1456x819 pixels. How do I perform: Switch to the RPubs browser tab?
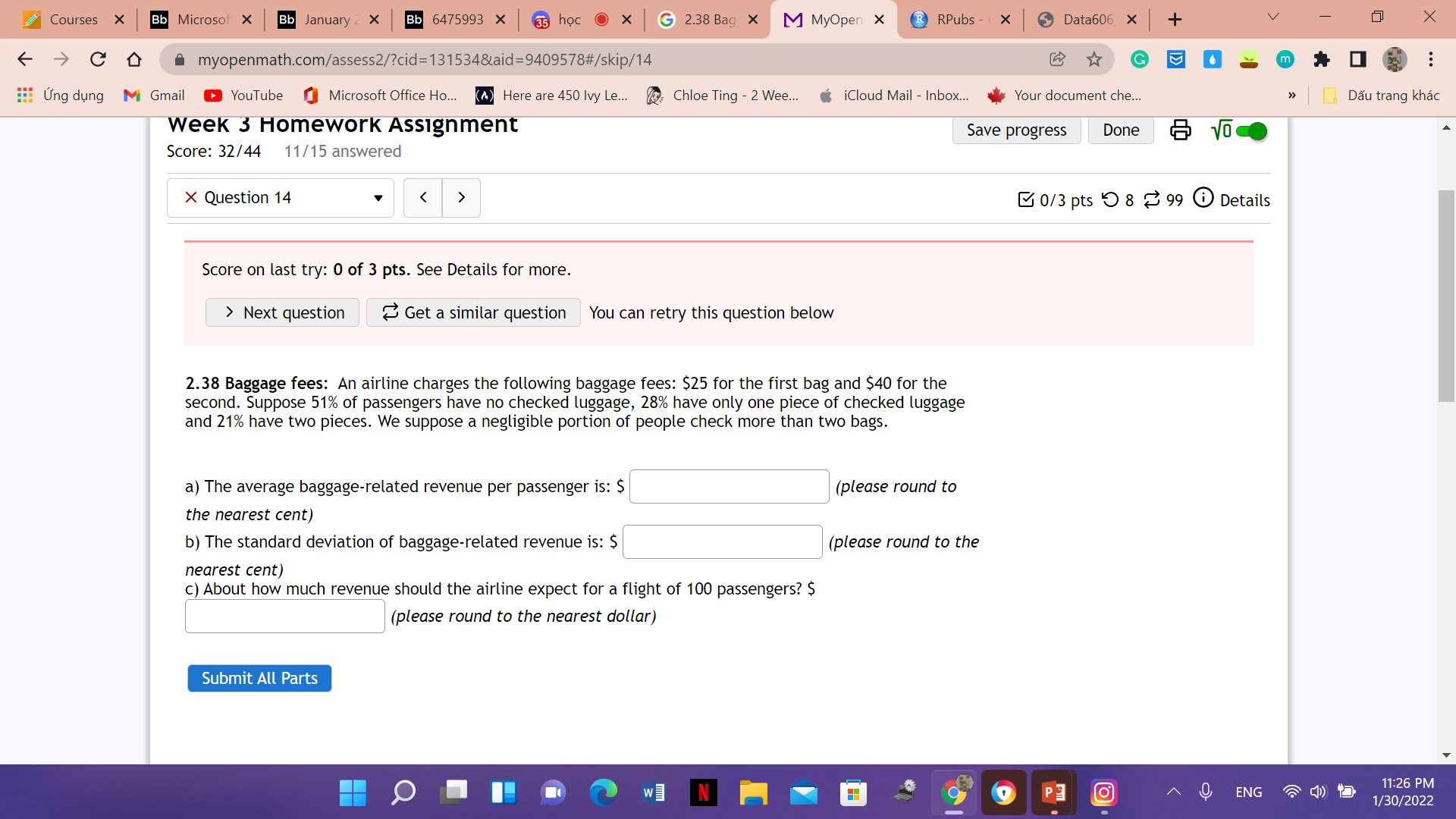(954, 20)
